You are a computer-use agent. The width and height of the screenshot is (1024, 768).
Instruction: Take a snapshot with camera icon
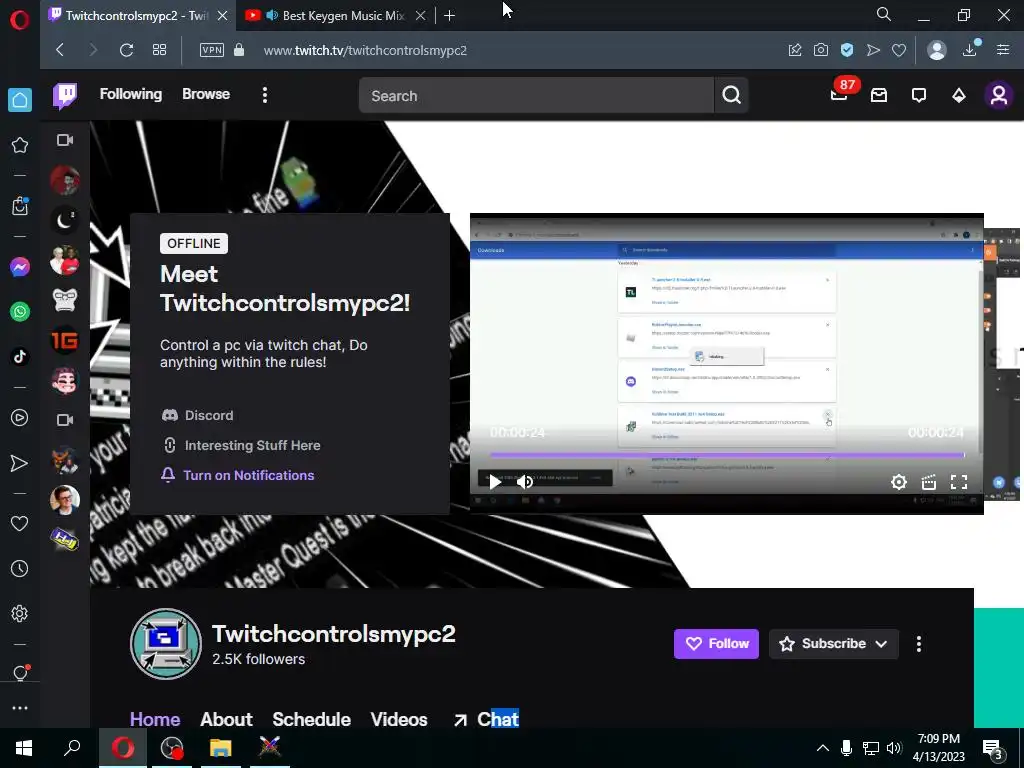821,50
